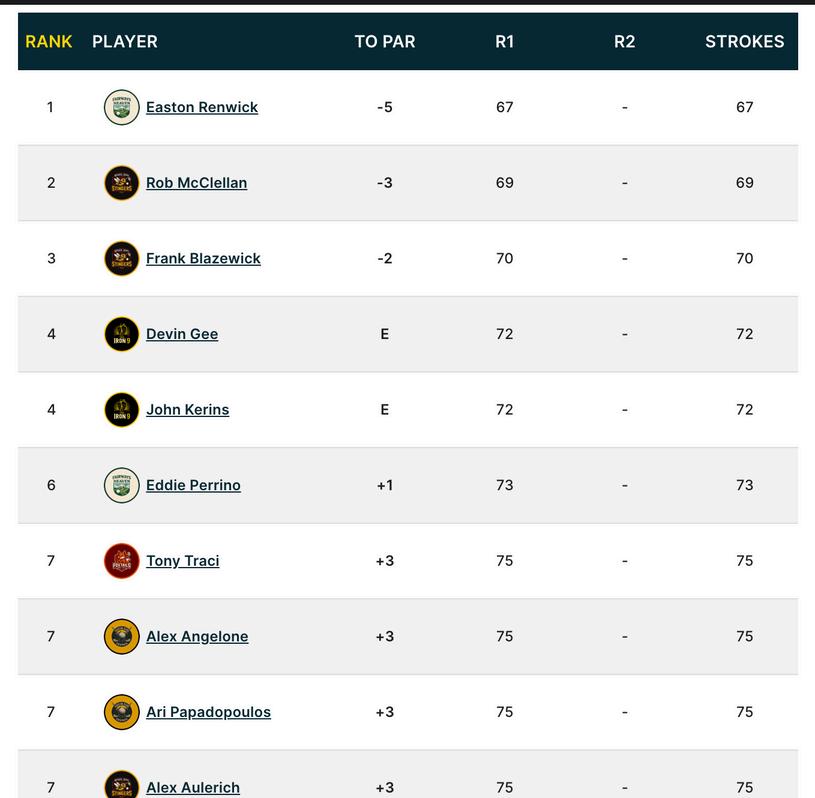Open Easton Renwick's player profile link

(202, 107)
